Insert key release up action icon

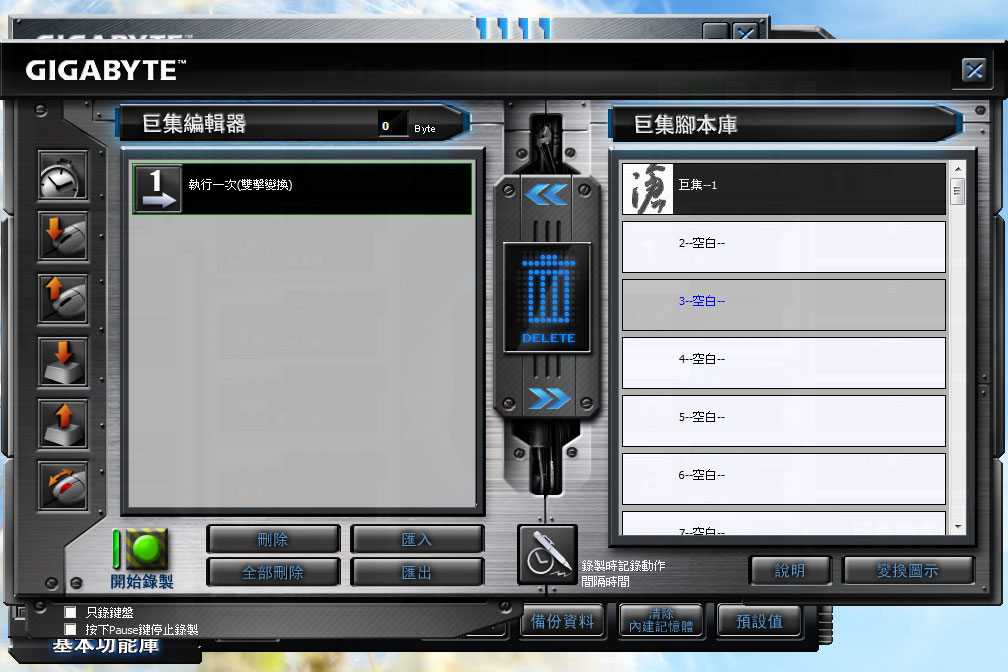coord(62,424)
